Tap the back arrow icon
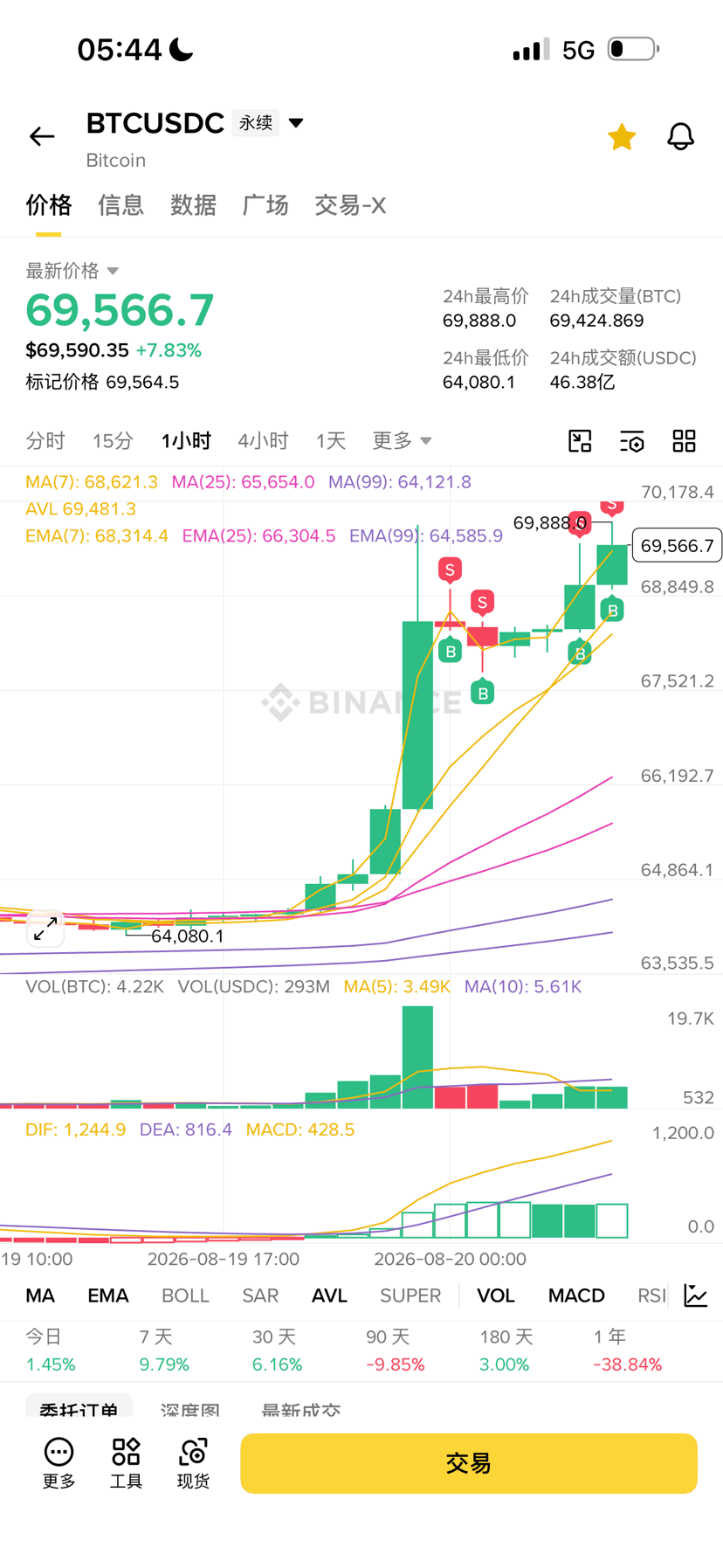The image size is (723, 1568). [x=42, y=136]
